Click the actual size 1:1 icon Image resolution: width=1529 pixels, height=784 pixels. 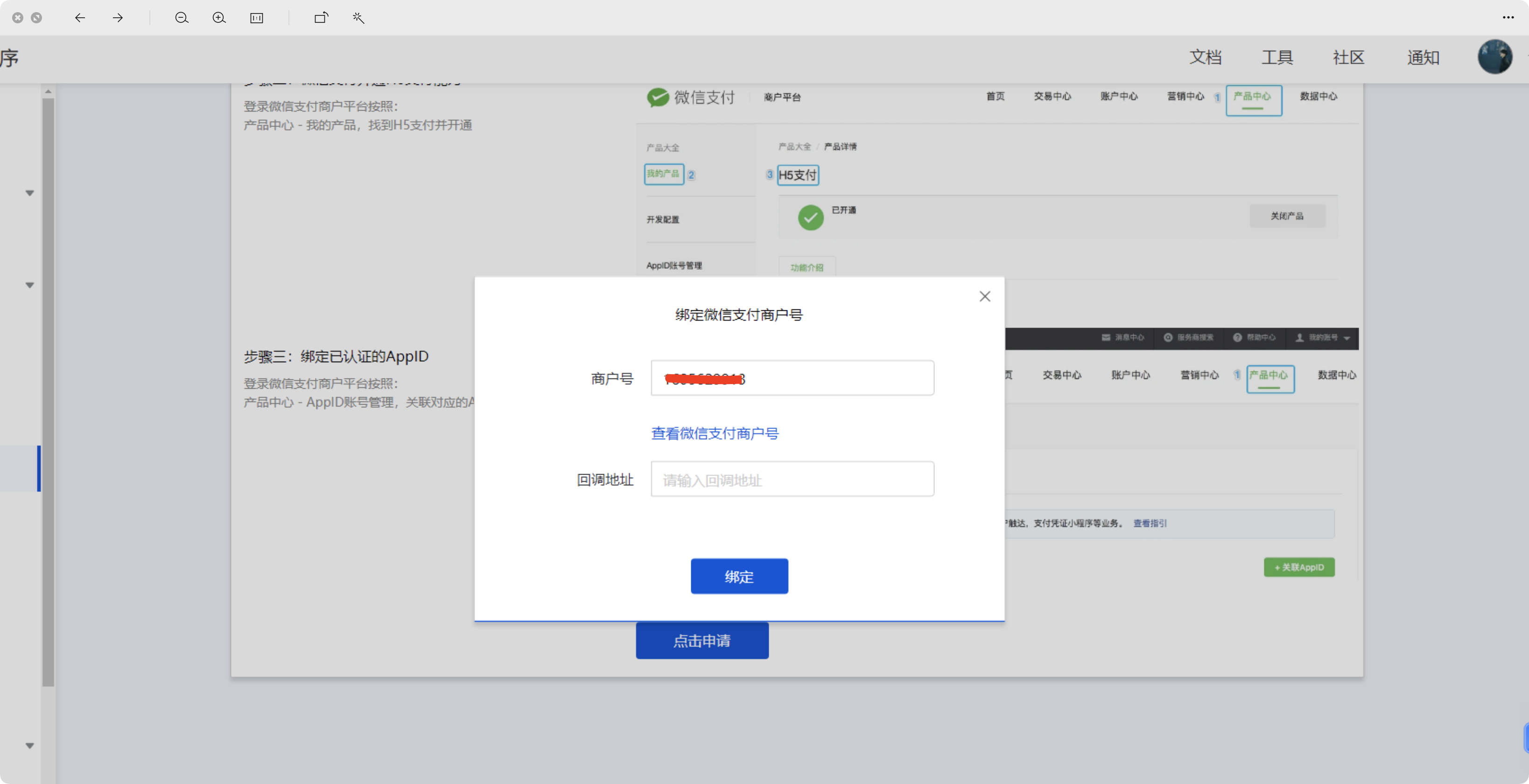256,18
